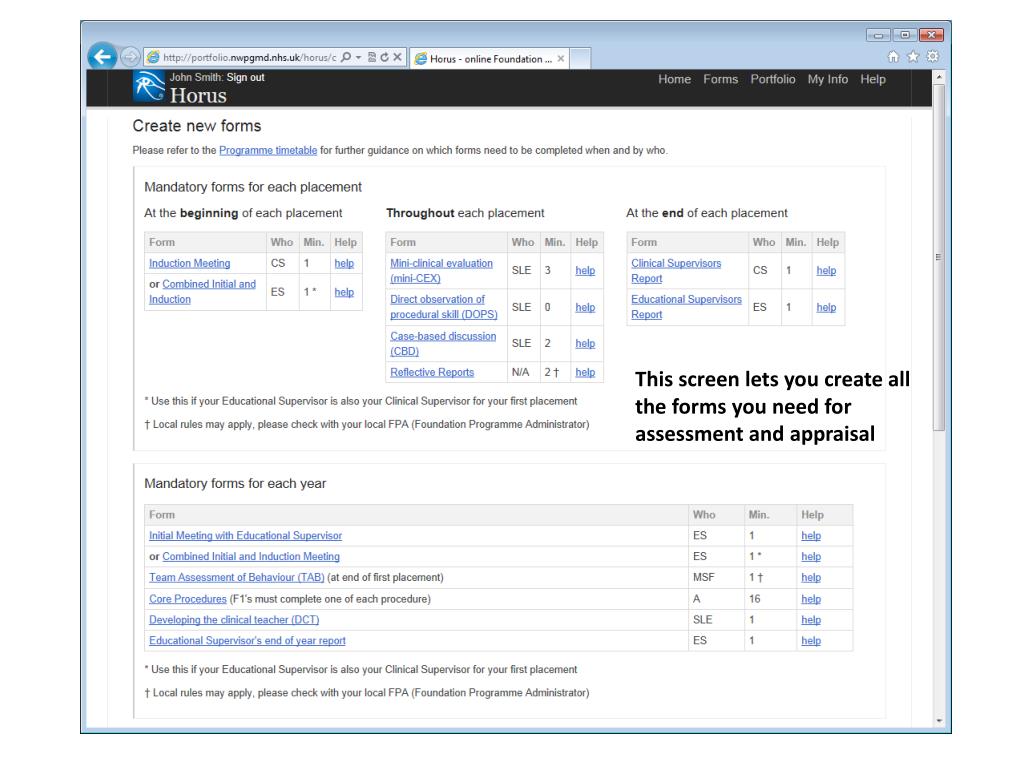This screenshot has height=768, width=1024.
Task: Open the address bar dropdown arrow
Action: [x=359, y=57]
